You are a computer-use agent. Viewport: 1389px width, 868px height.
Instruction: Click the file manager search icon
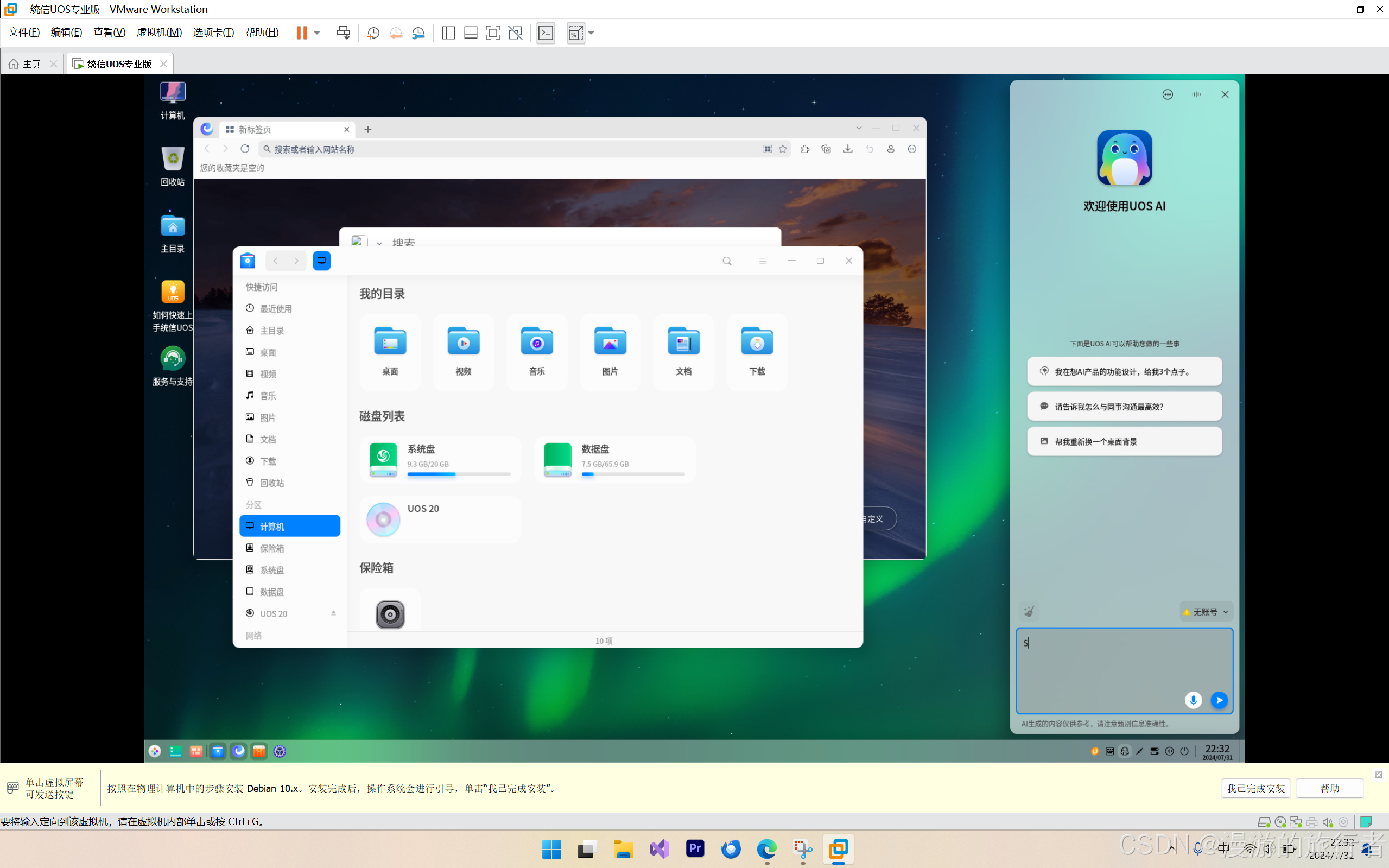[x=727, y=261]
